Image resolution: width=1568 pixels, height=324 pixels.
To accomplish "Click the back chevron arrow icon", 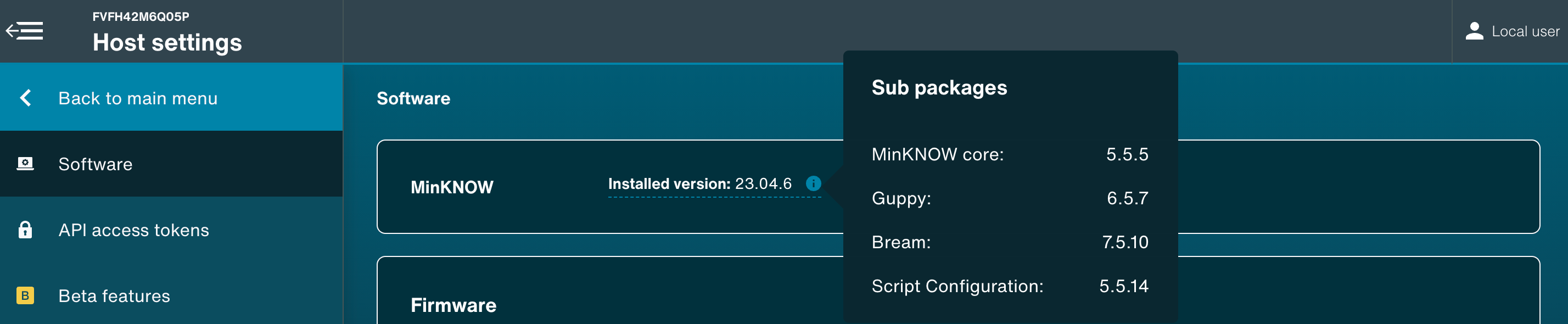I will [x=26, y=98].
